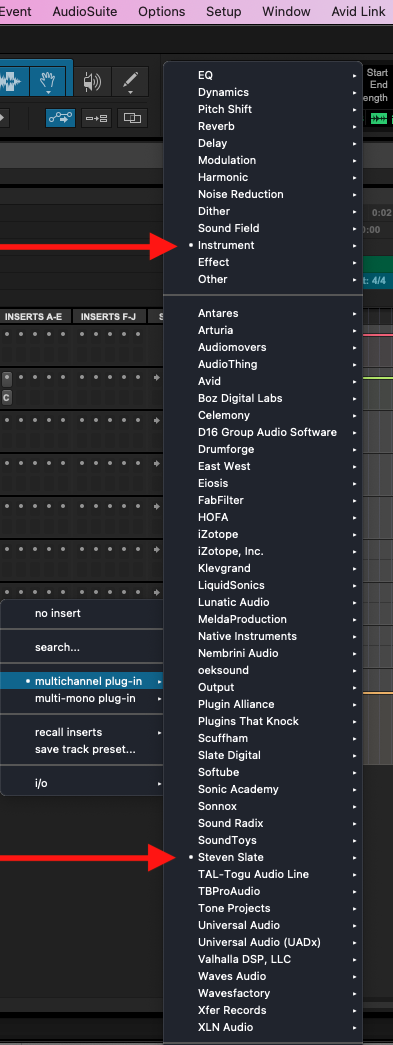Open the Delay plug-in category
This screenshot has width=393, height=1045.
click(x=263, y=143)
